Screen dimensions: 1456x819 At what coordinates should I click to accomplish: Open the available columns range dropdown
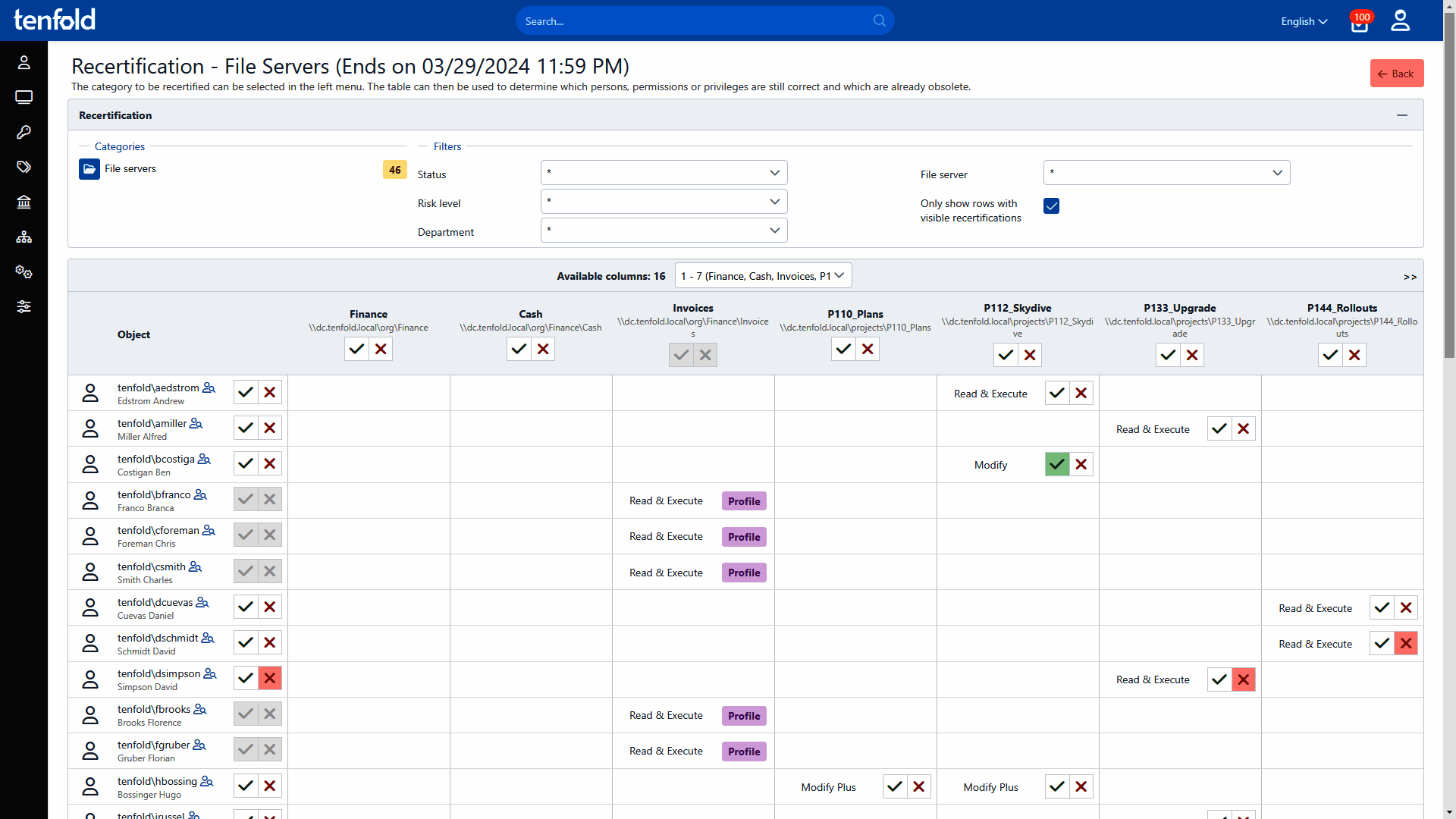pos(763,276)
